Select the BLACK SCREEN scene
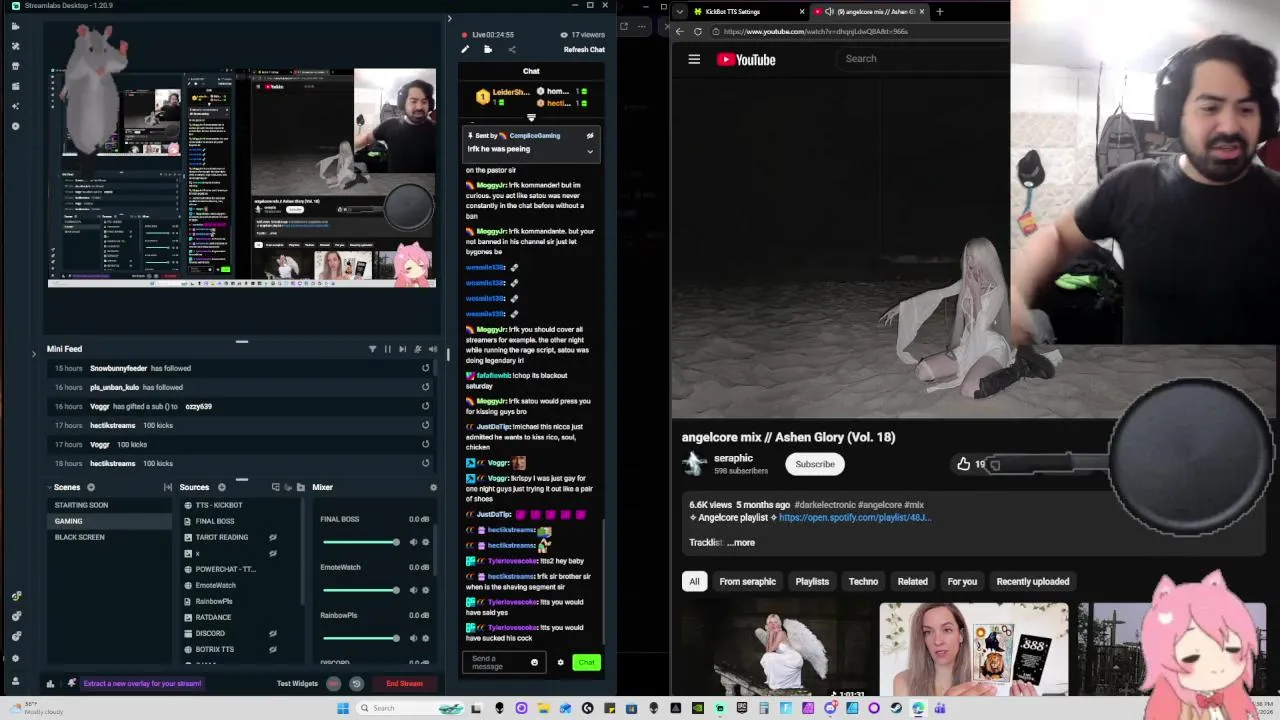 [110, 537]
